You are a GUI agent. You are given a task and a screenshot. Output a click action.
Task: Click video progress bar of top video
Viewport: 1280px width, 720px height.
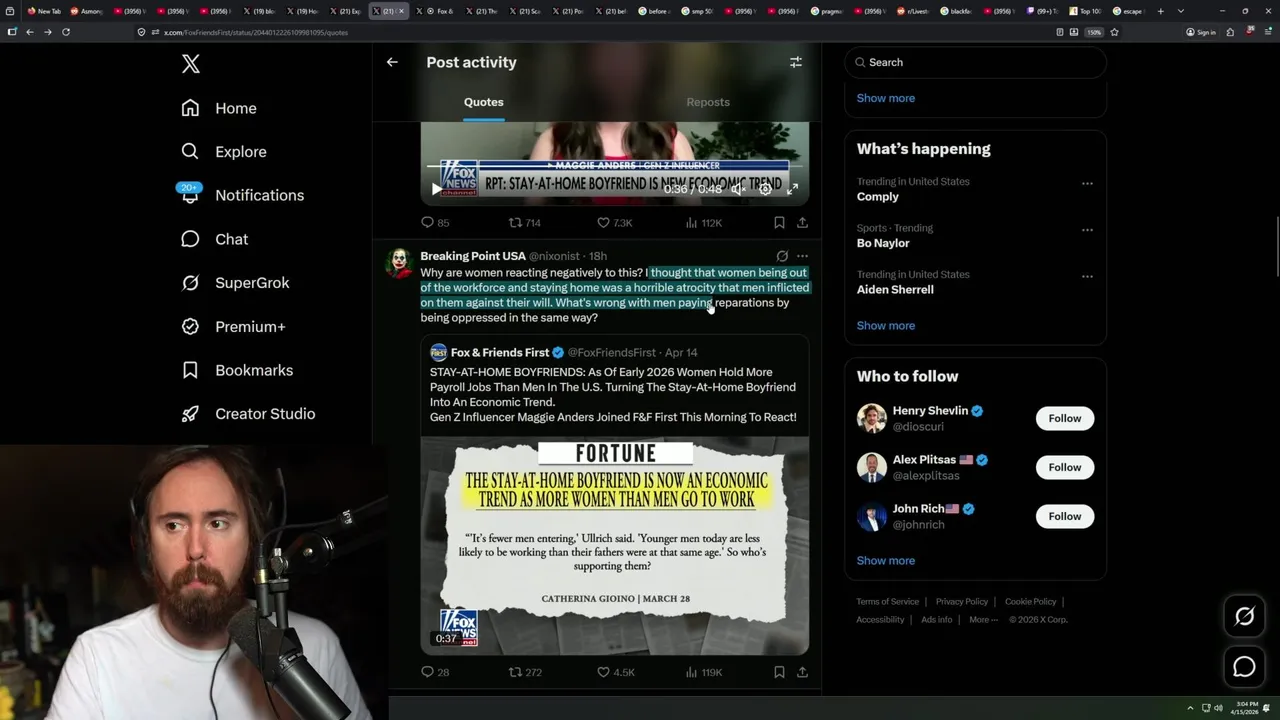[614, 167]
